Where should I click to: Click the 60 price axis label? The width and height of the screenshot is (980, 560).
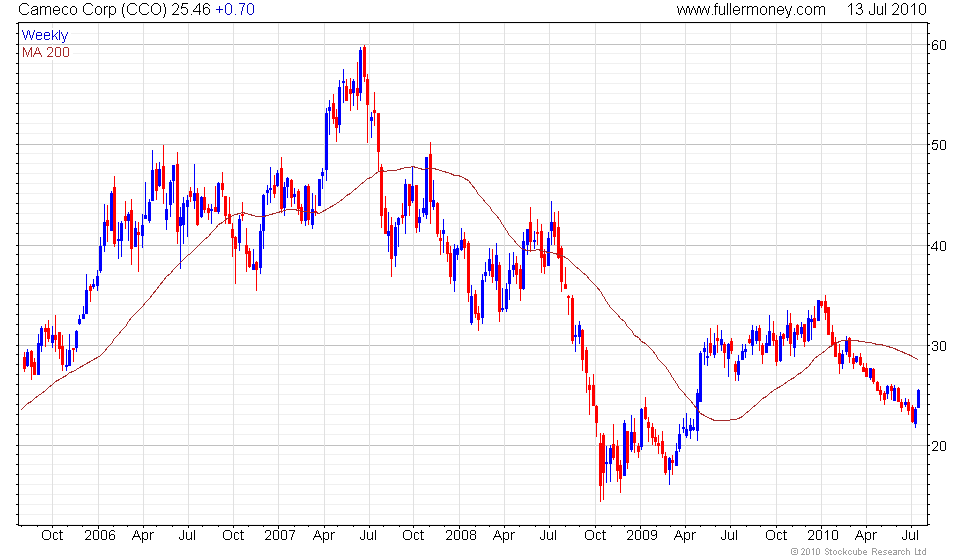click(x=939, y=45)
